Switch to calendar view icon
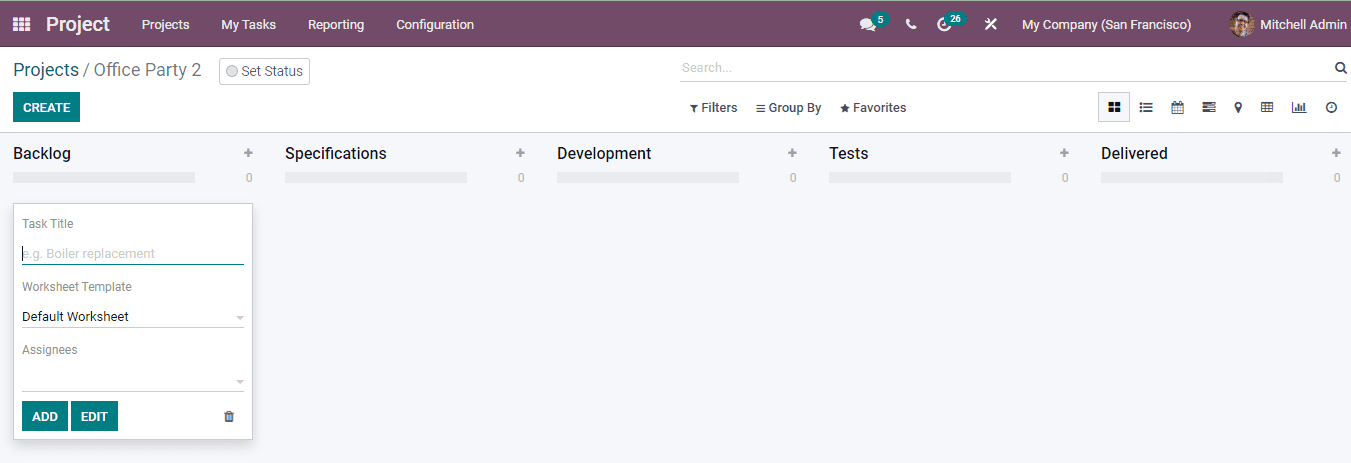Viewport: 1351px width, 463px height. [1177, 107]
